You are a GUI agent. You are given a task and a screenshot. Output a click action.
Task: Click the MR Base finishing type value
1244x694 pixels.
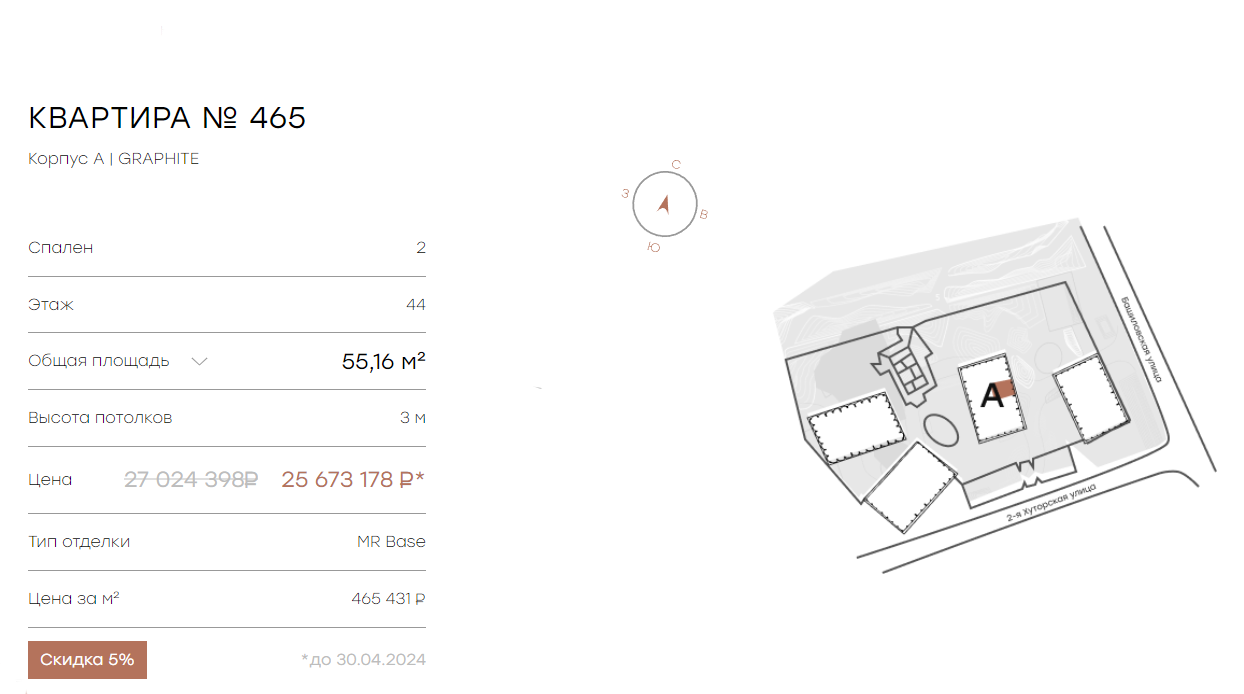coord(391,542)
